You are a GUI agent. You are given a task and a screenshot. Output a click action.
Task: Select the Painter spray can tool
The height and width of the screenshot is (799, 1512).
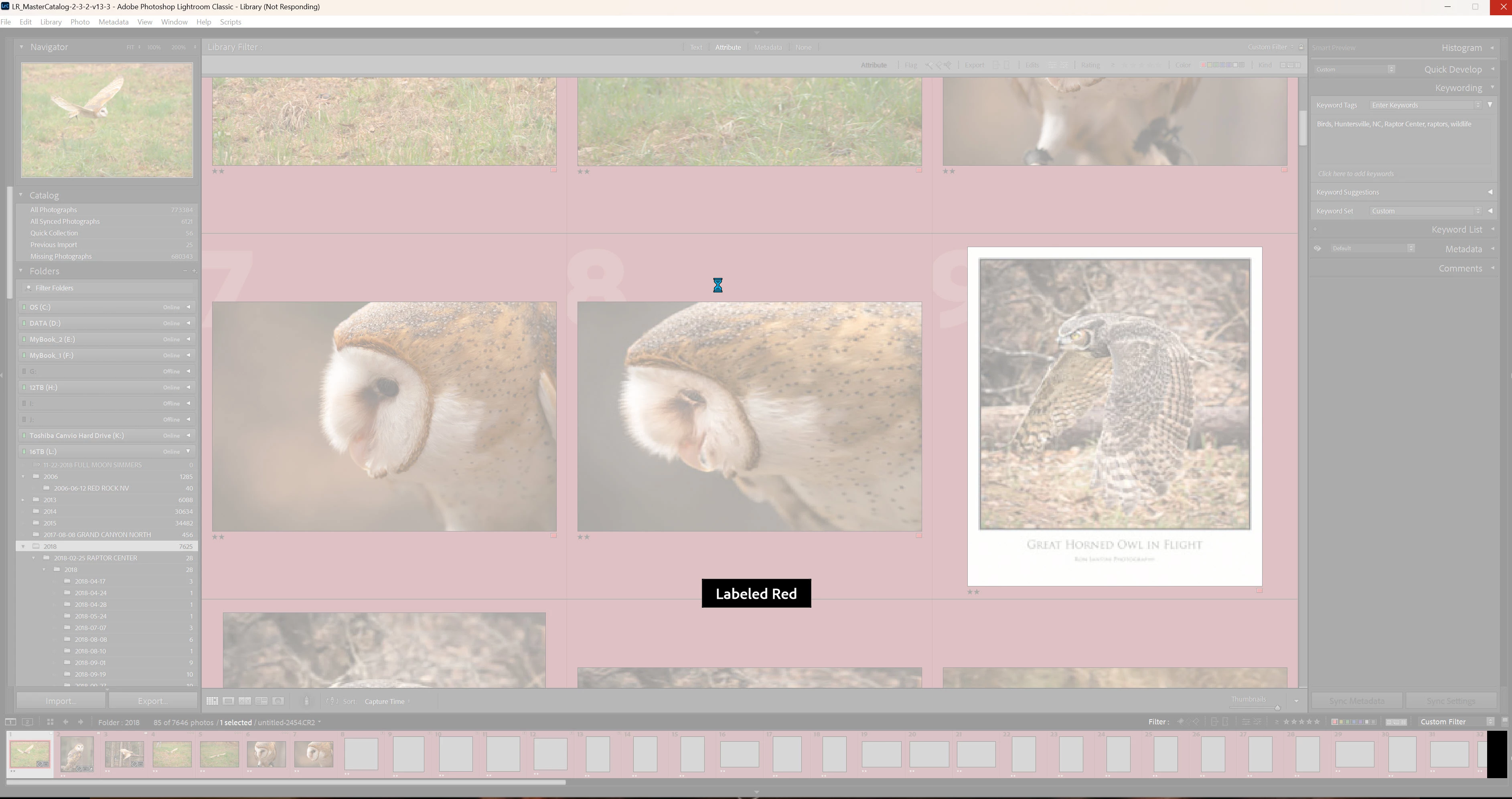click(x=306, y=701)
